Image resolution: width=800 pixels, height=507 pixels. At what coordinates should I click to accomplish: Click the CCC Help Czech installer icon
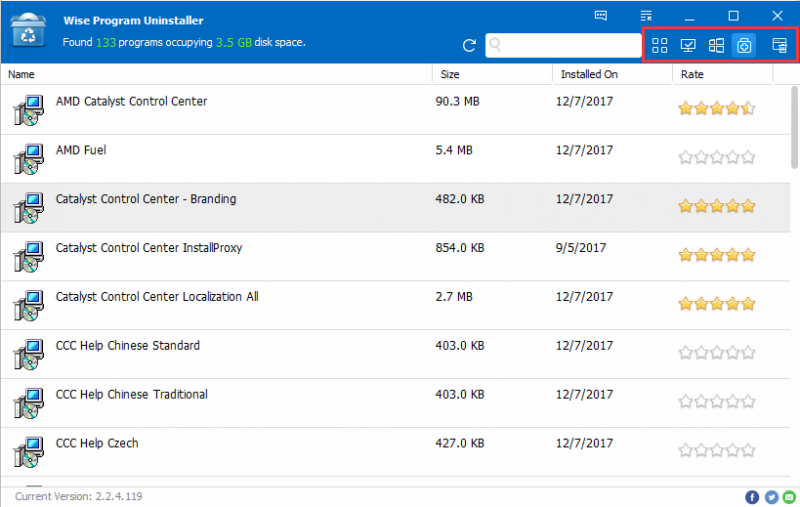(29, 452)
